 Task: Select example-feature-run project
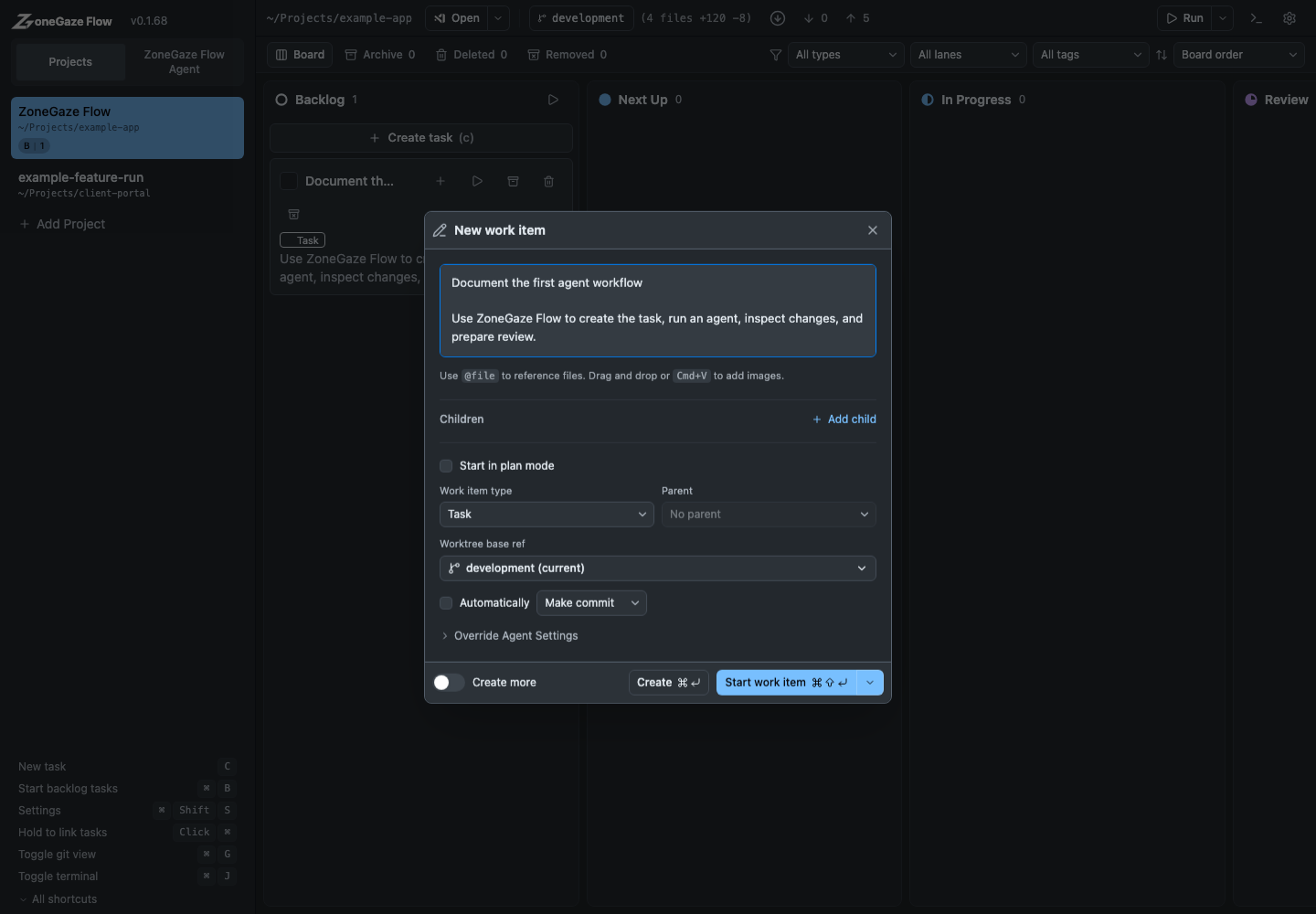pos(128,185)
